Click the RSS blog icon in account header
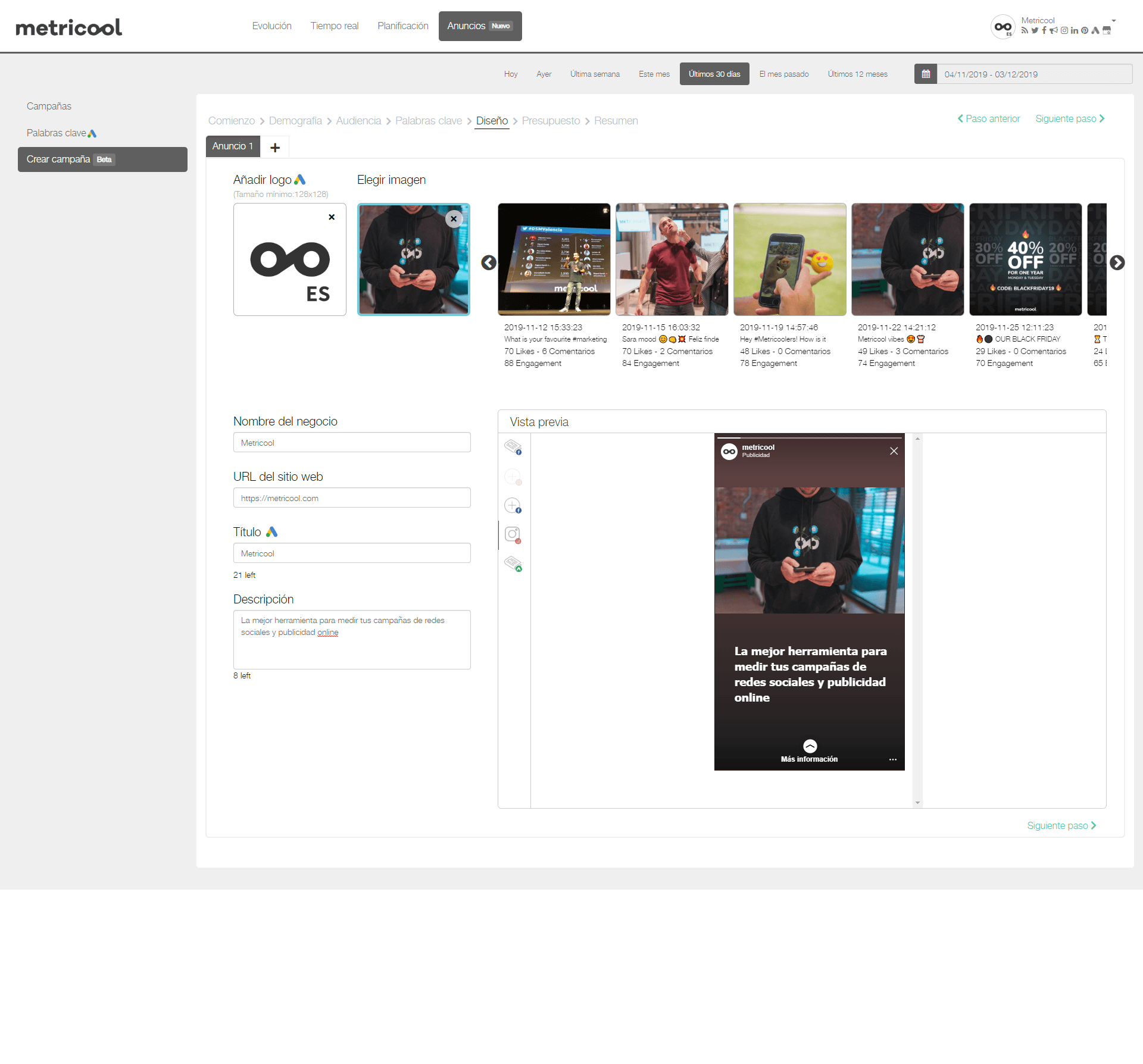This screenshot has width=1143, height=1064. pyautogui.click(x=1025, y=30)
